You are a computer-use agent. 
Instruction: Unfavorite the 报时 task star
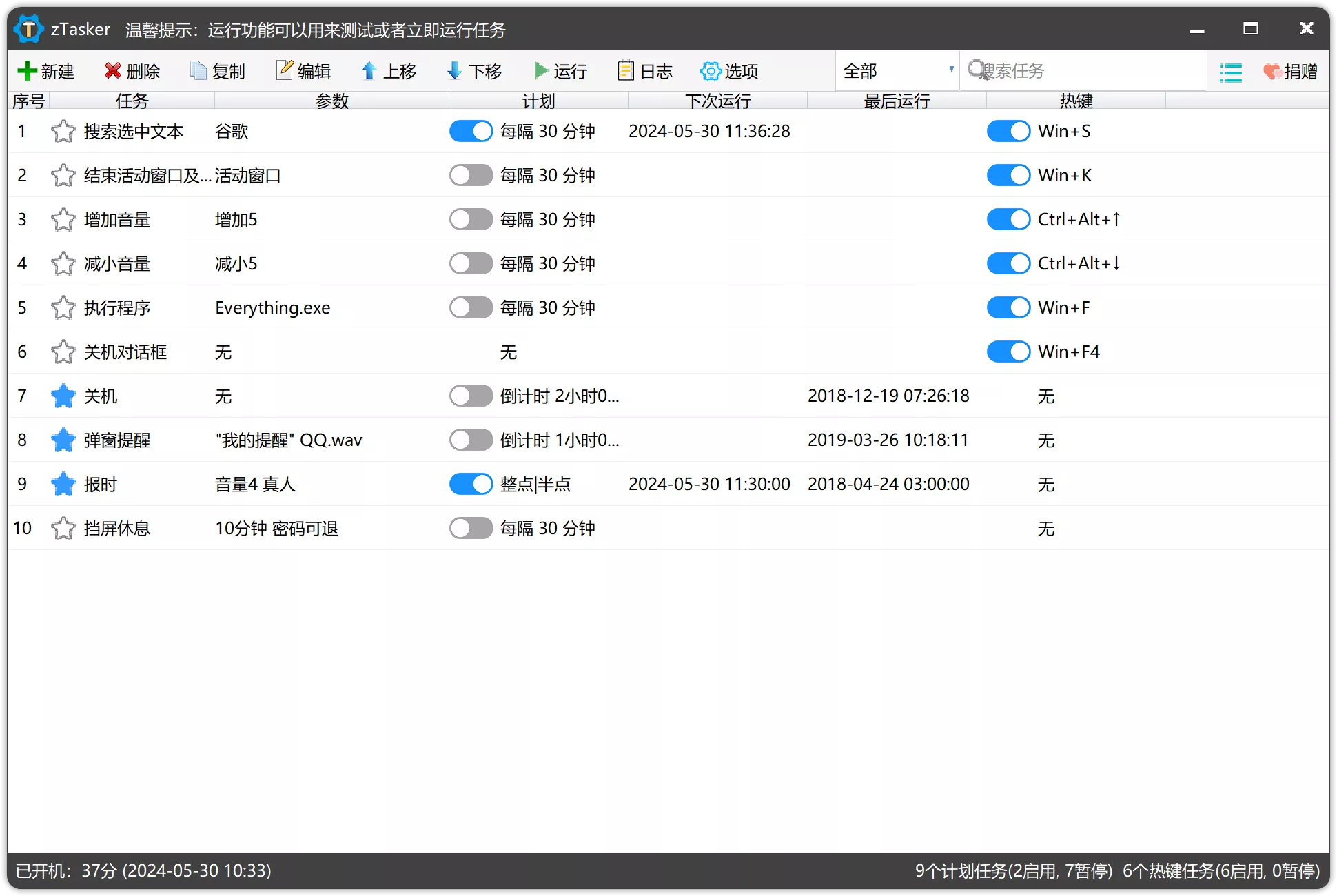[x=63, y=484]
